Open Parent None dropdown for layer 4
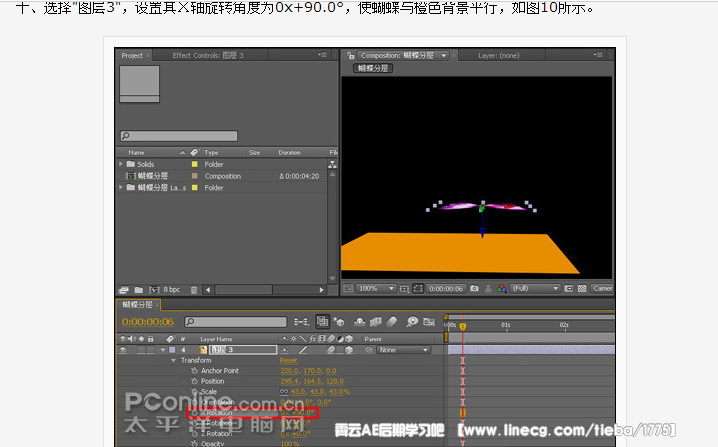 coord(404,350)
